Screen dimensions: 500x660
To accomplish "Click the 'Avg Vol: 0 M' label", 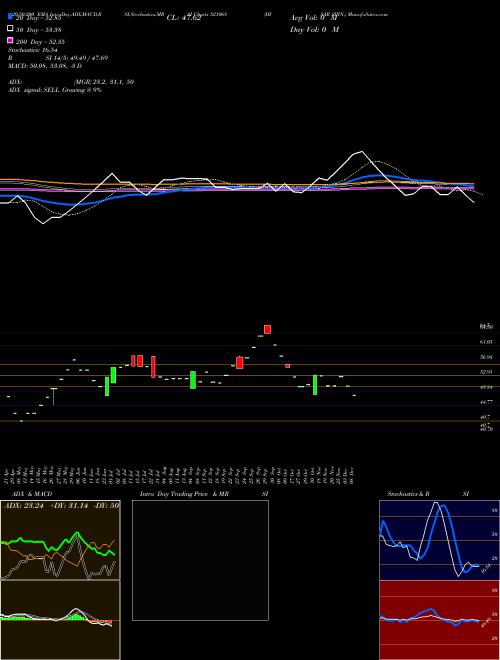I will point(314,18).
